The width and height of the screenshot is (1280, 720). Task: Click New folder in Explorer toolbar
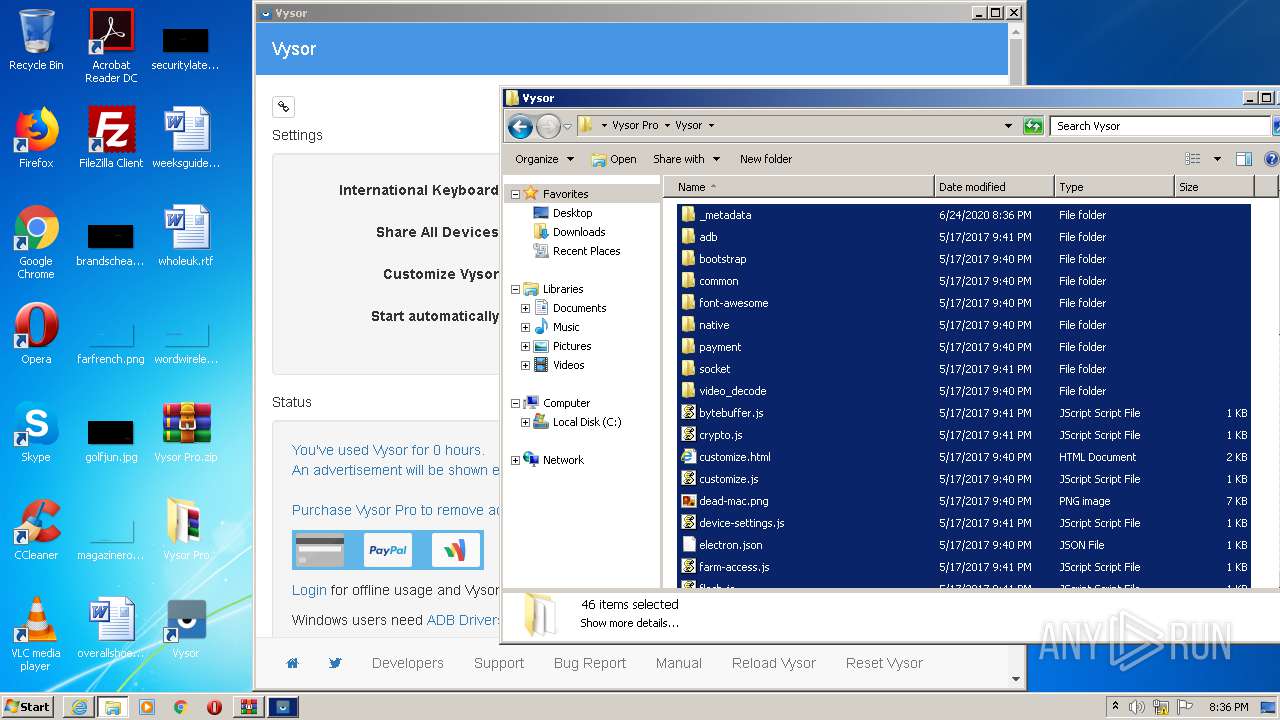[x=766, y=159]
